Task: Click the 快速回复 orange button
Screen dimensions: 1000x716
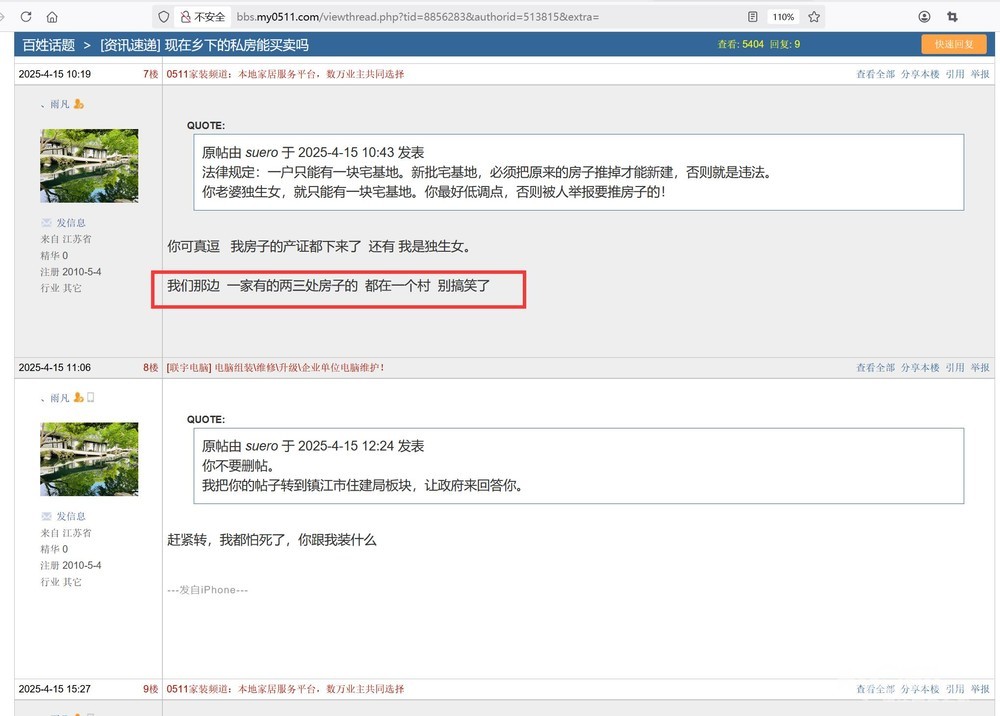Action: tap(953, 44)
